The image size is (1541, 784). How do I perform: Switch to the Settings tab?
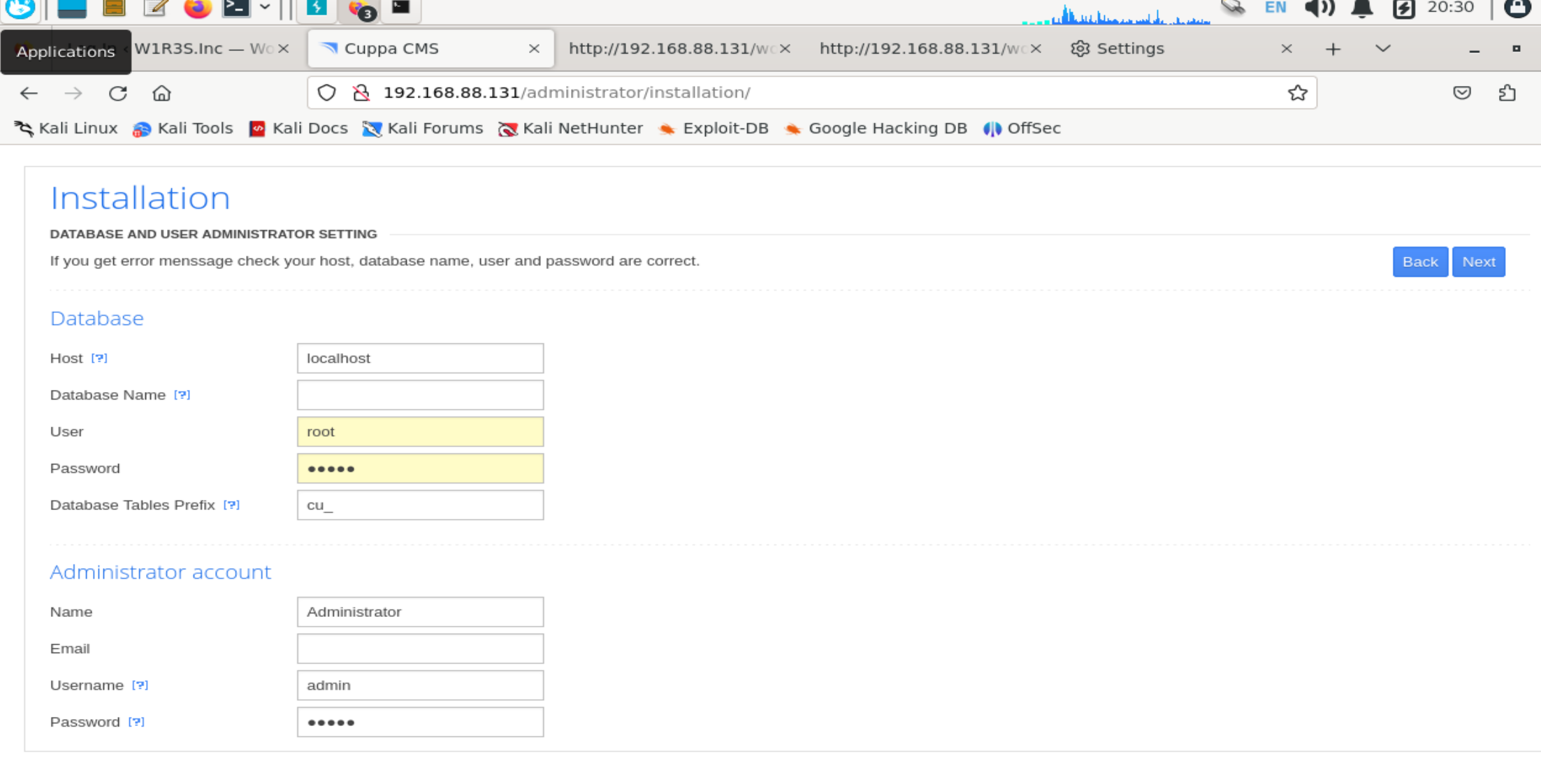coord(1130,49)
